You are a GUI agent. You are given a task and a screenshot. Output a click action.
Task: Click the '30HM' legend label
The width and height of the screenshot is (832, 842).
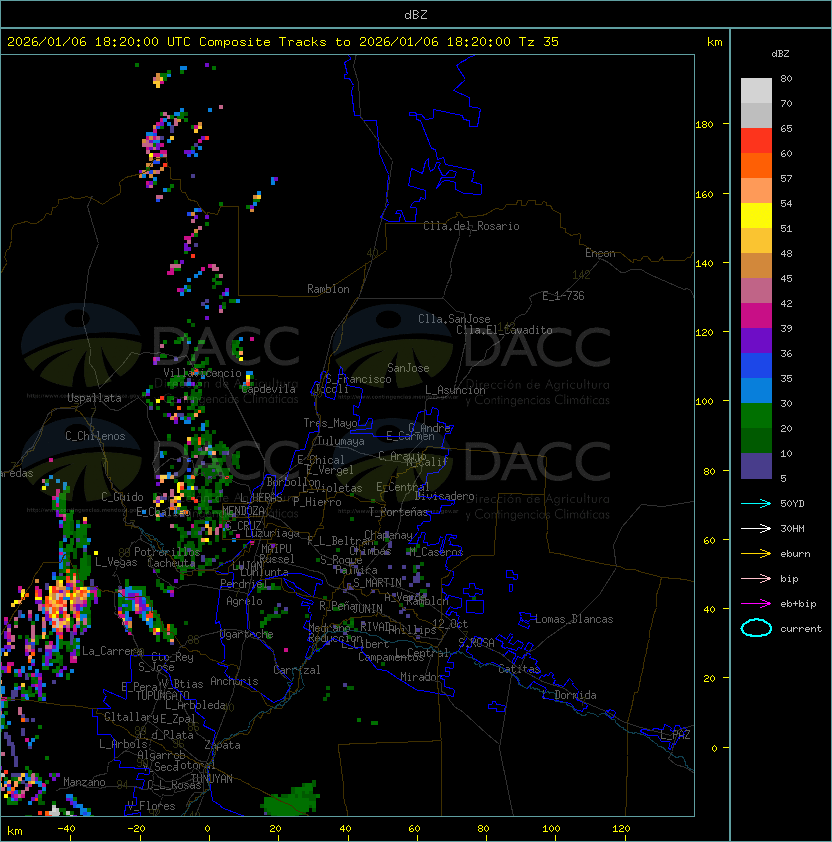tap(792, 528)
